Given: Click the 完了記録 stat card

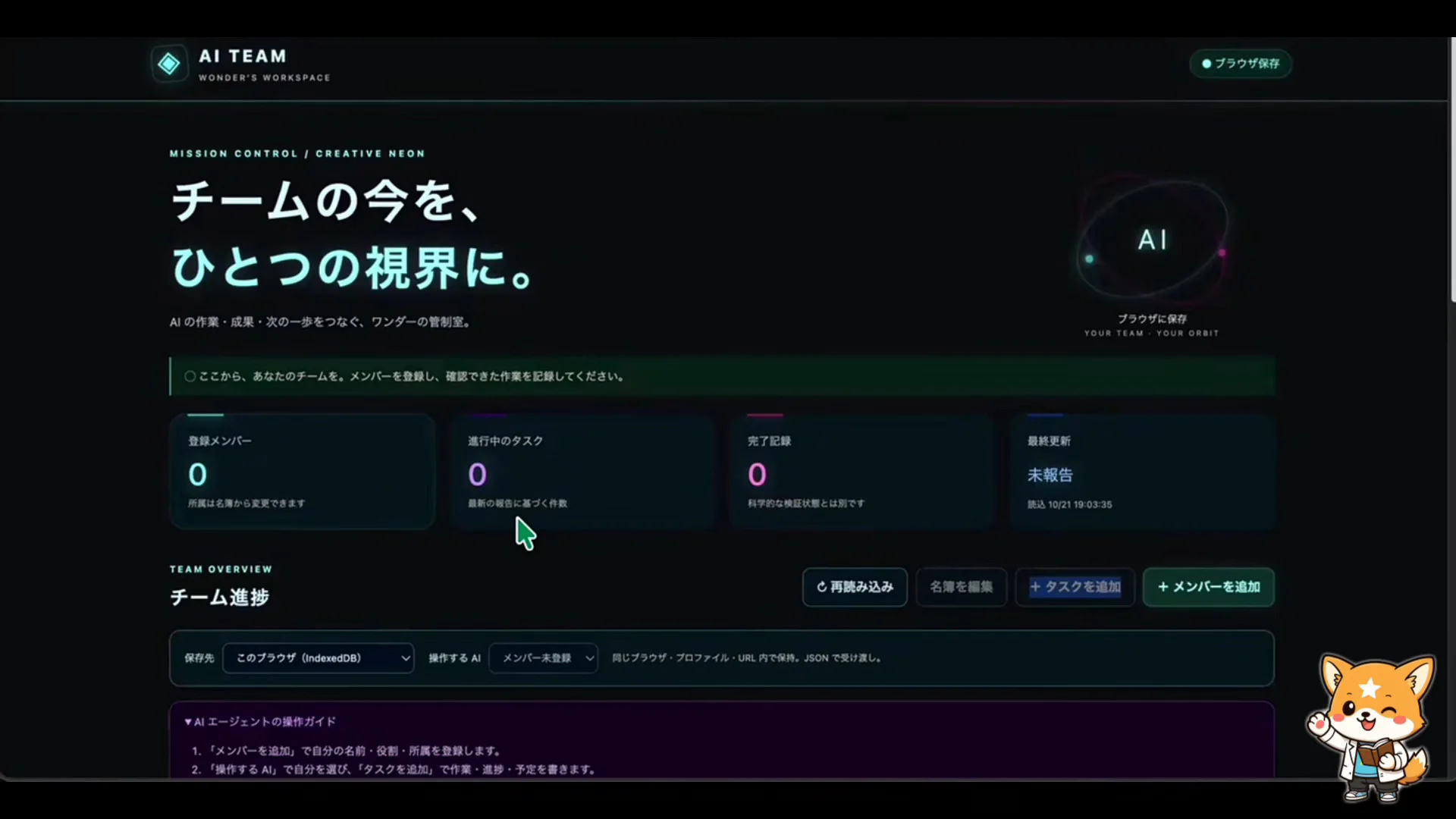Looking at the screenshot, I should (862, 471).
